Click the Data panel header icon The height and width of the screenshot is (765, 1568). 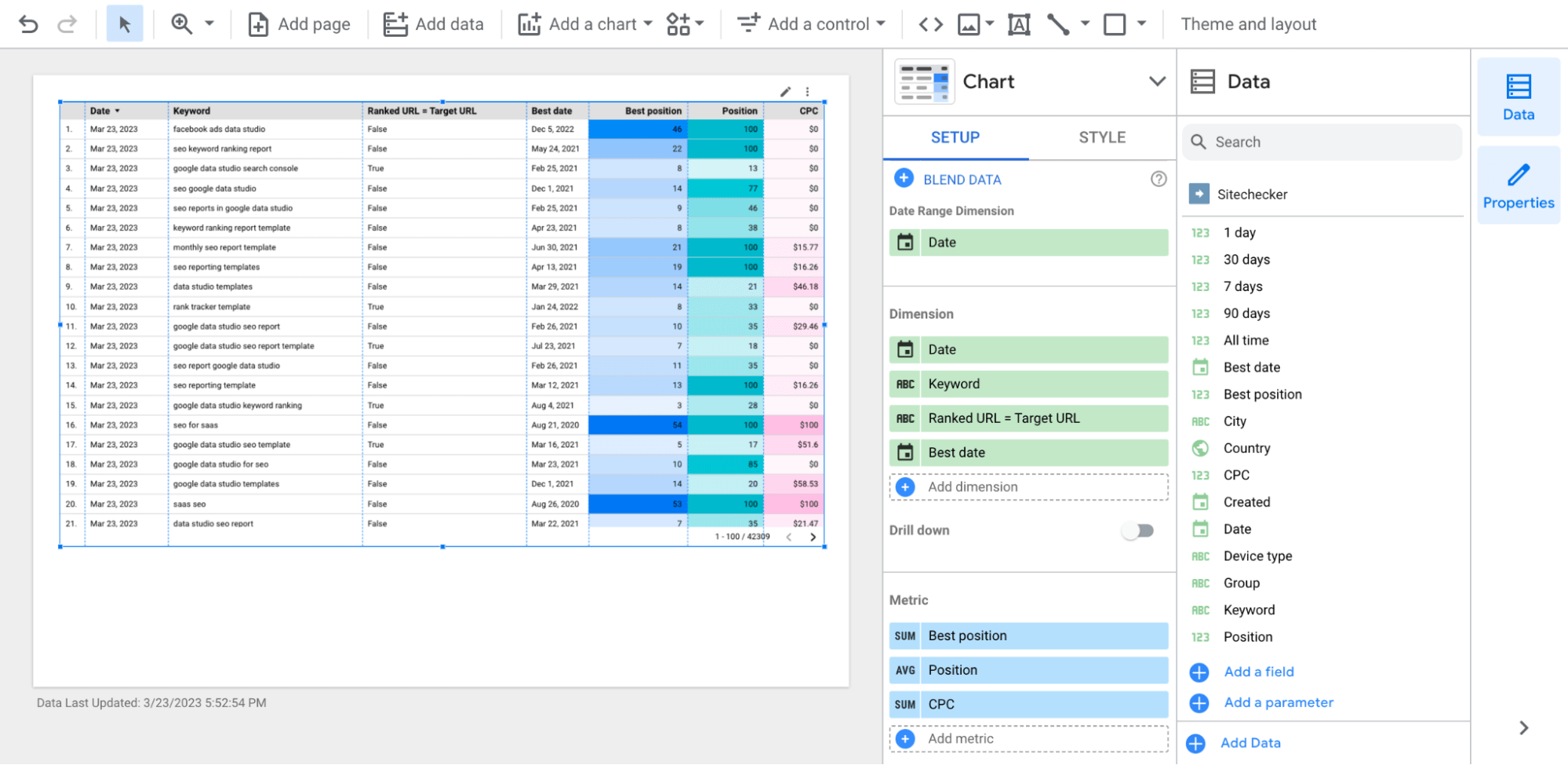1202,82
